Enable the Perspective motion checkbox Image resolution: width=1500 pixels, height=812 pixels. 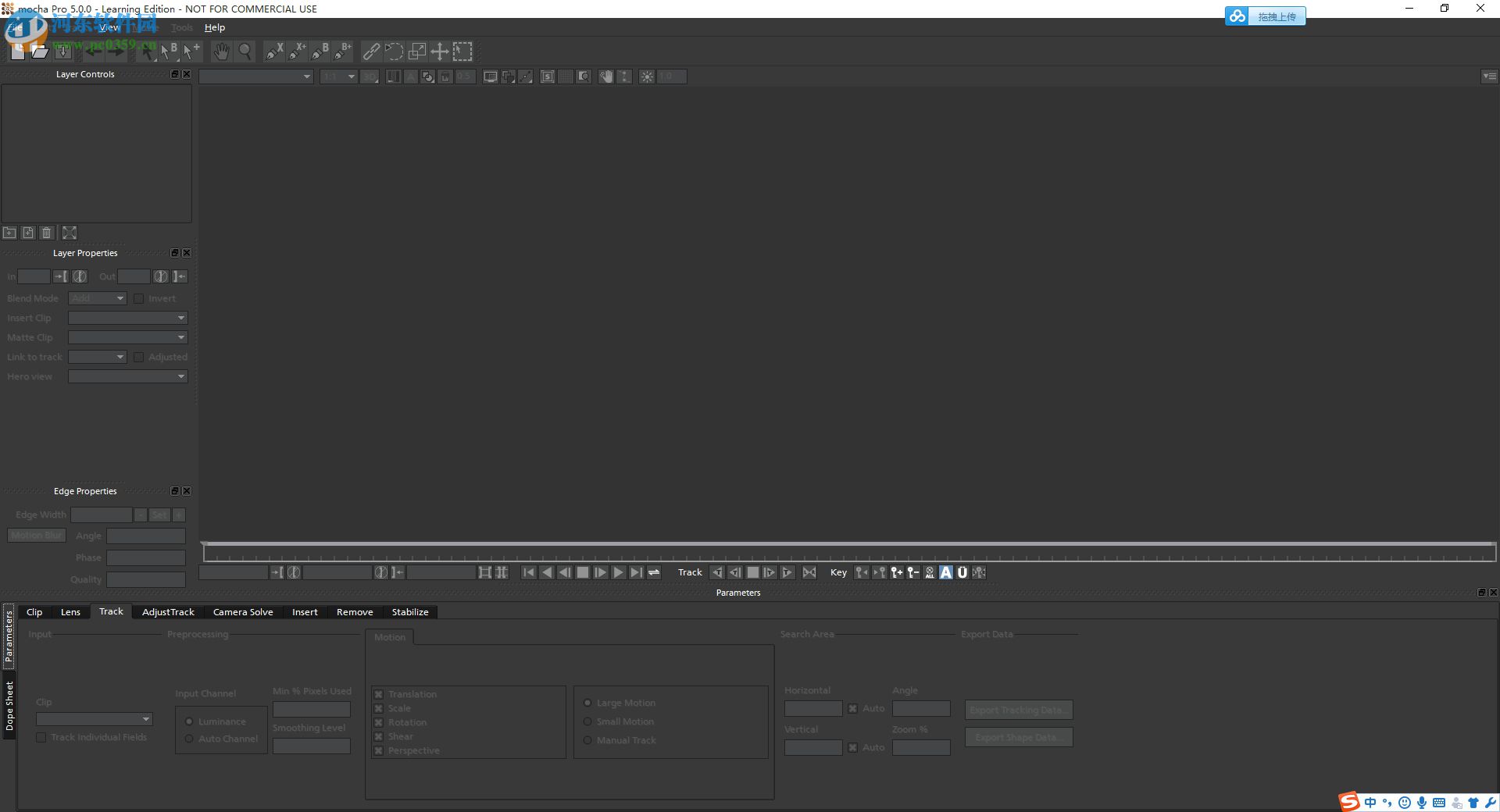(x=379, y=750)
